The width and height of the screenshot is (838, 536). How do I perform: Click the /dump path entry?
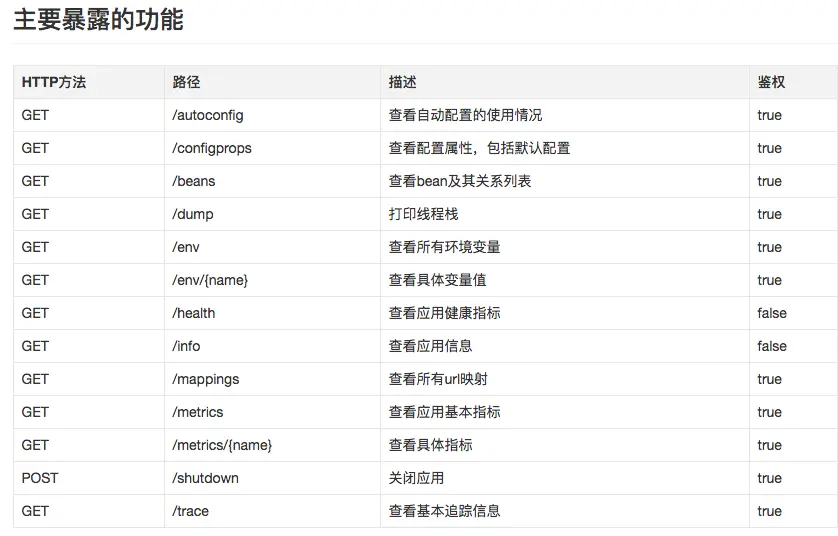[x=193, y=214]
